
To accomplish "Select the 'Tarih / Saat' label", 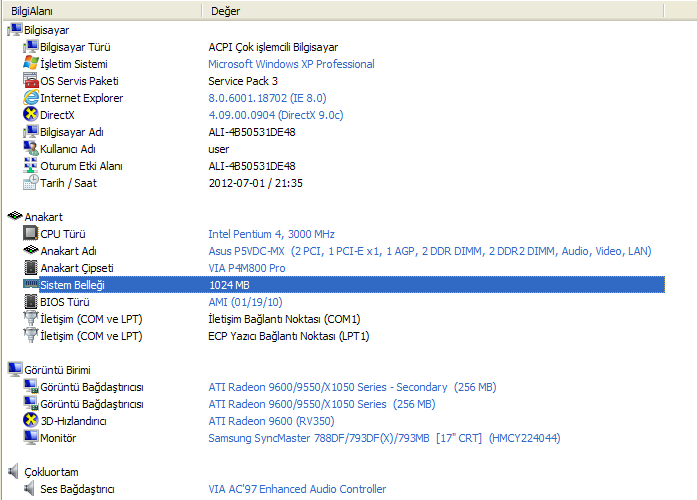I will (x=68, y=183).
